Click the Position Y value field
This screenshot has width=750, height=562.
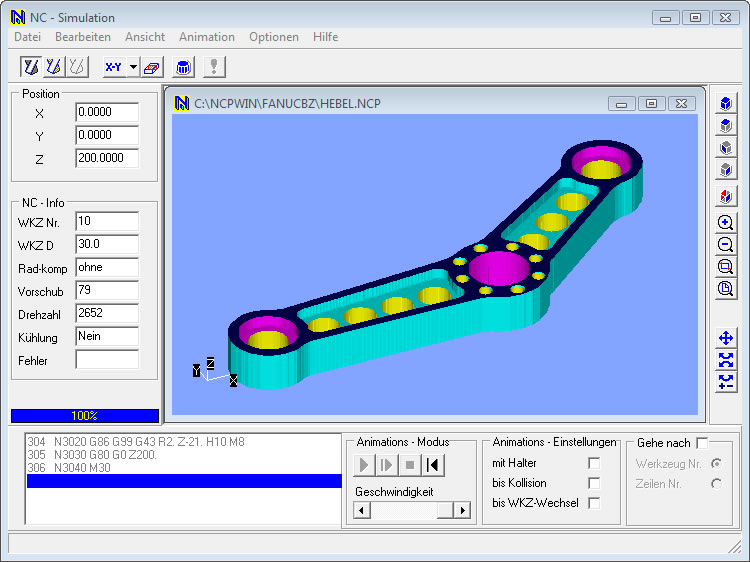click(107, 135)
